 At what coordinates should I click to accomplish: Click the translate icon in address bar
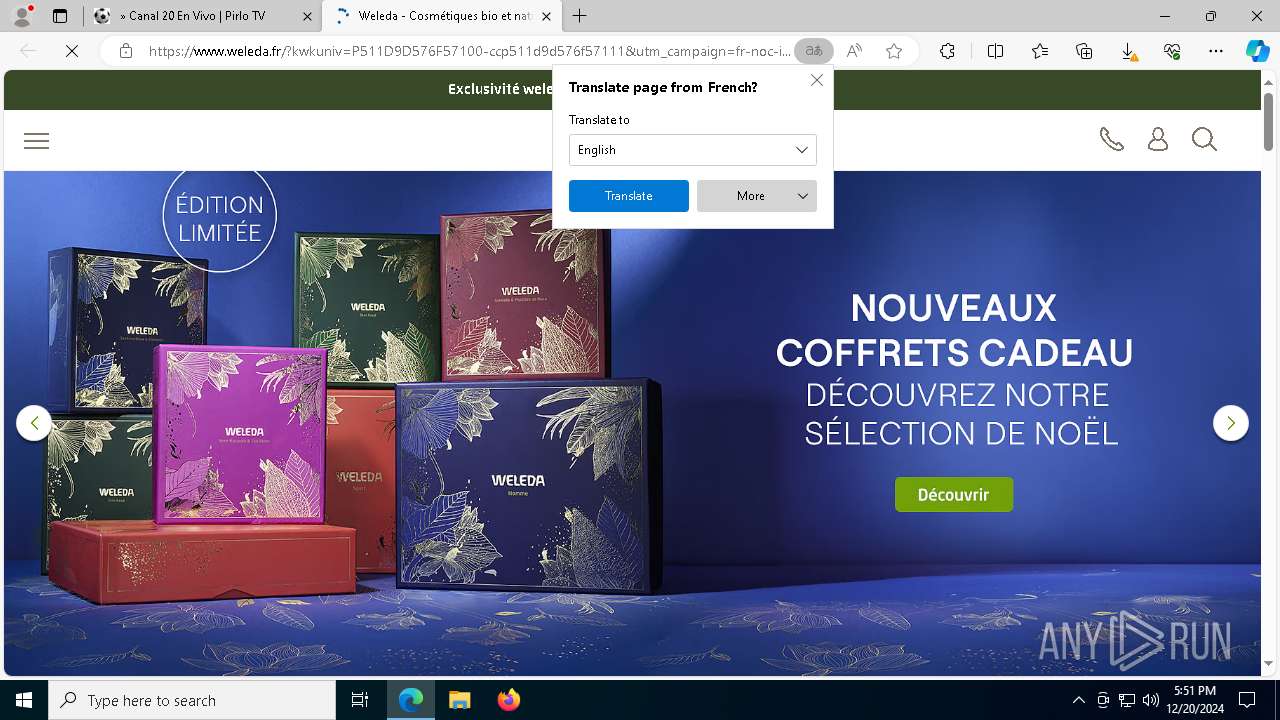814,51
